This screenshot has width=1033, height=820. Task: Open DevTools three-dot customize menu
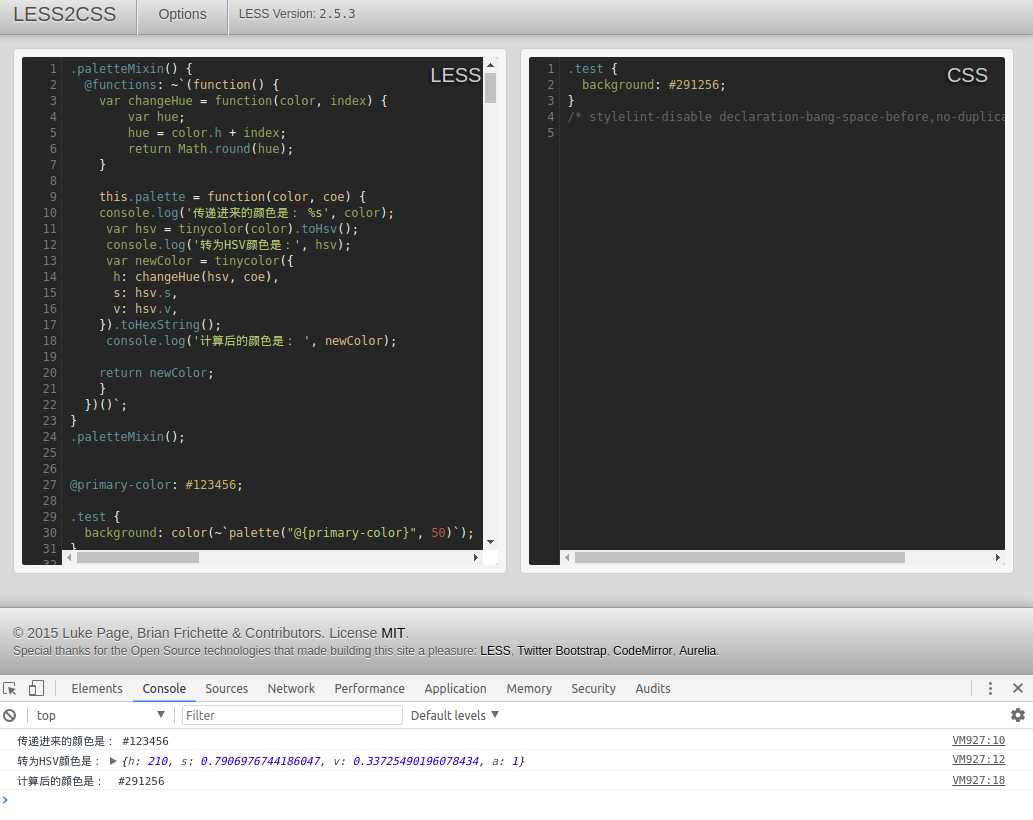pyautogui.click(x=990, y=688)
